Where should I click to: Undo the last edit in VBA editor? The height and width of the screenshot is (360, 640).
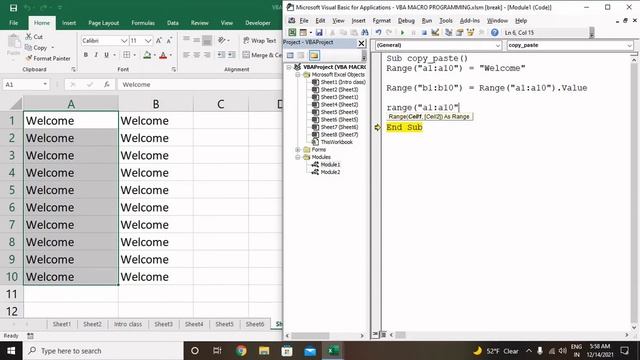pyautogui.click(x=378, y=32)
